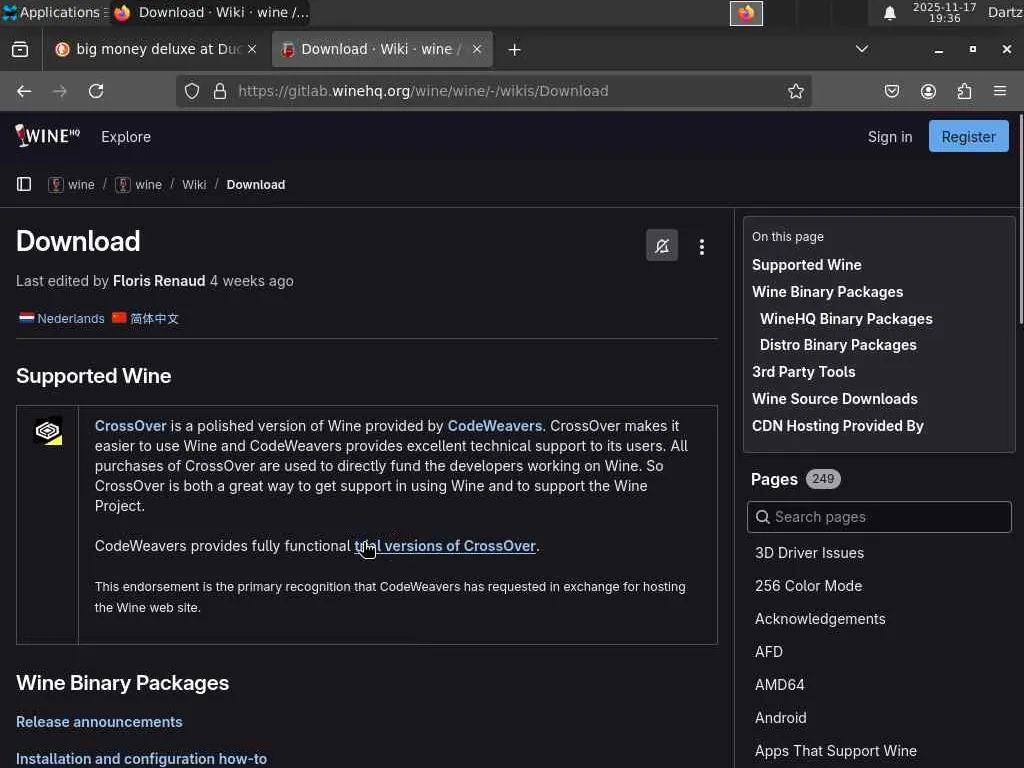
Task: Jump to Distro Binary Packages section
Action: coord(838,345)
